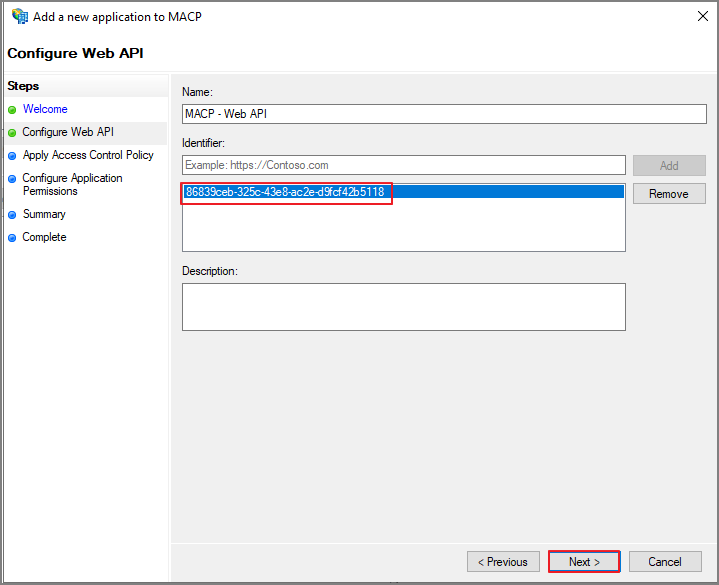Click the green bullet beside Configure Web API step
719x585 pixels.
(12, 133)
